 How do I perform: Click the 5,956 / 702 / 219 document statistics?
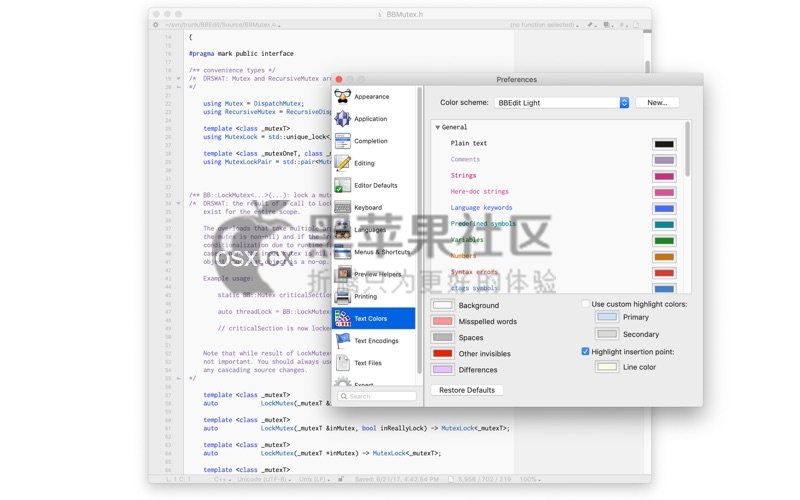click(x=484, y=480)
